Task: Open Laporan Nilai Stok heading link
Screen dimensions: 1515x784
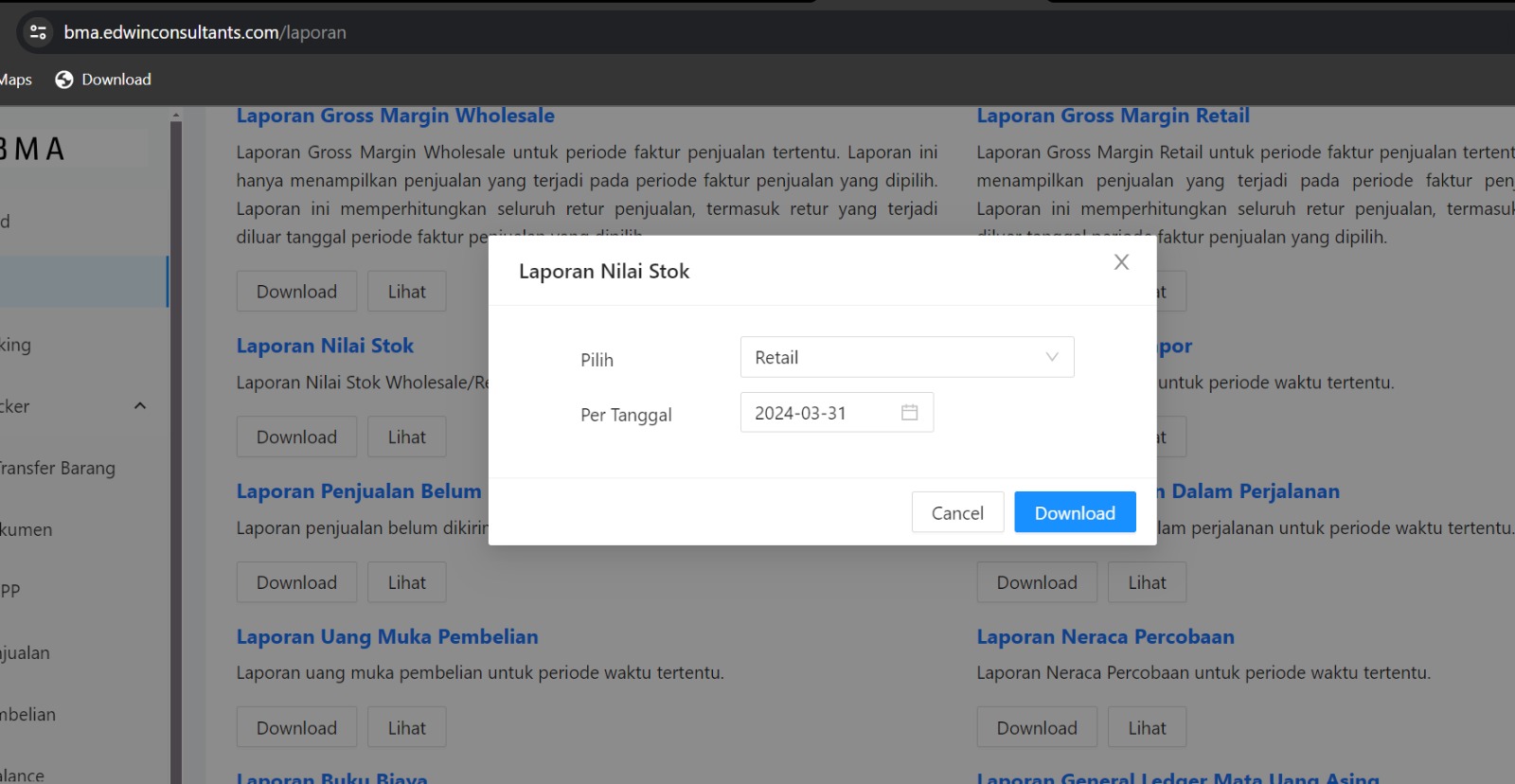Action: (325, 346)
